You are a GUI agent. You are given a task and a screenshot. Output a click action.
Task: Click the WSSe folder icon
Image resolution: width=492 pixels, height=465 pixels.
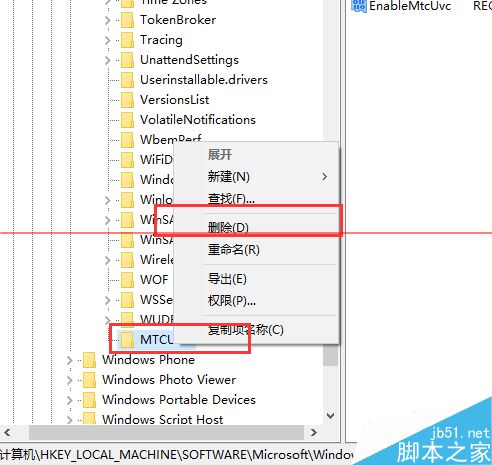click(x=127, y=300)
